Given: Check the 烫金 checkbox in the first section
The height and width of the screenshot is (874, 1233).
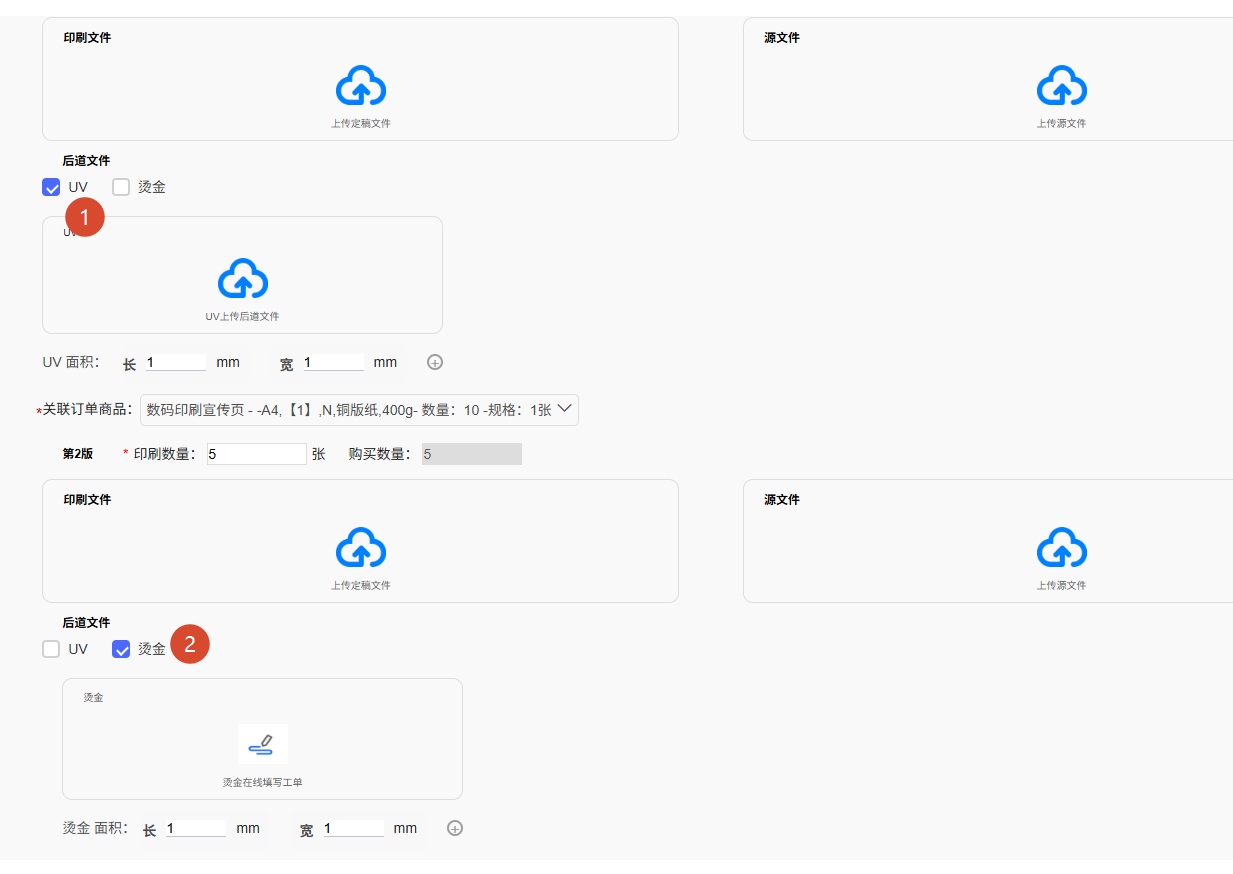Looking at the screenshot, I should tap(121, 187).
